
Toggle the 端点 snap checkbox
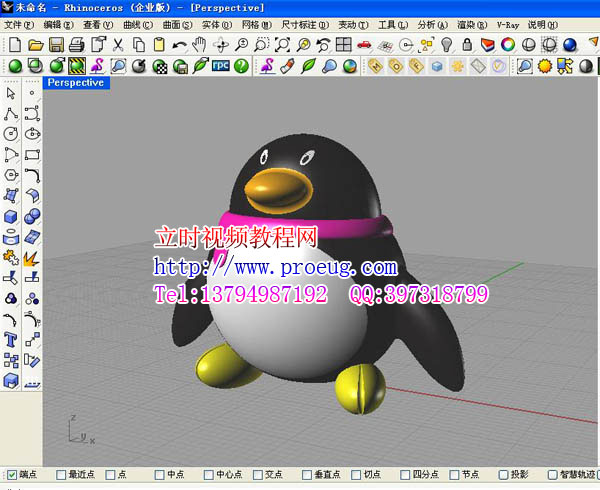tap(12, 475)
